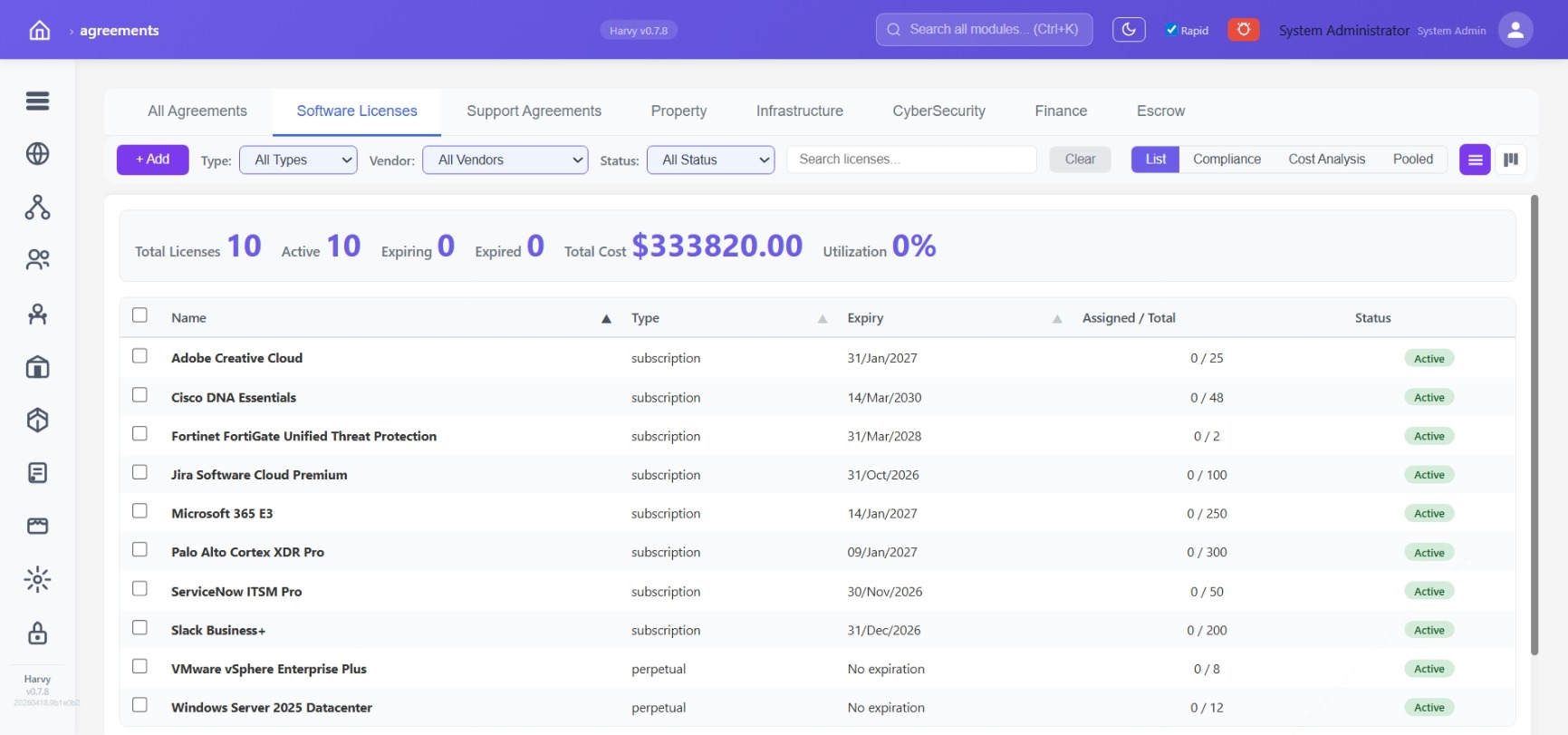Click the Type column sort arrow
This screenshot has height=735, width=1568.
822,318
